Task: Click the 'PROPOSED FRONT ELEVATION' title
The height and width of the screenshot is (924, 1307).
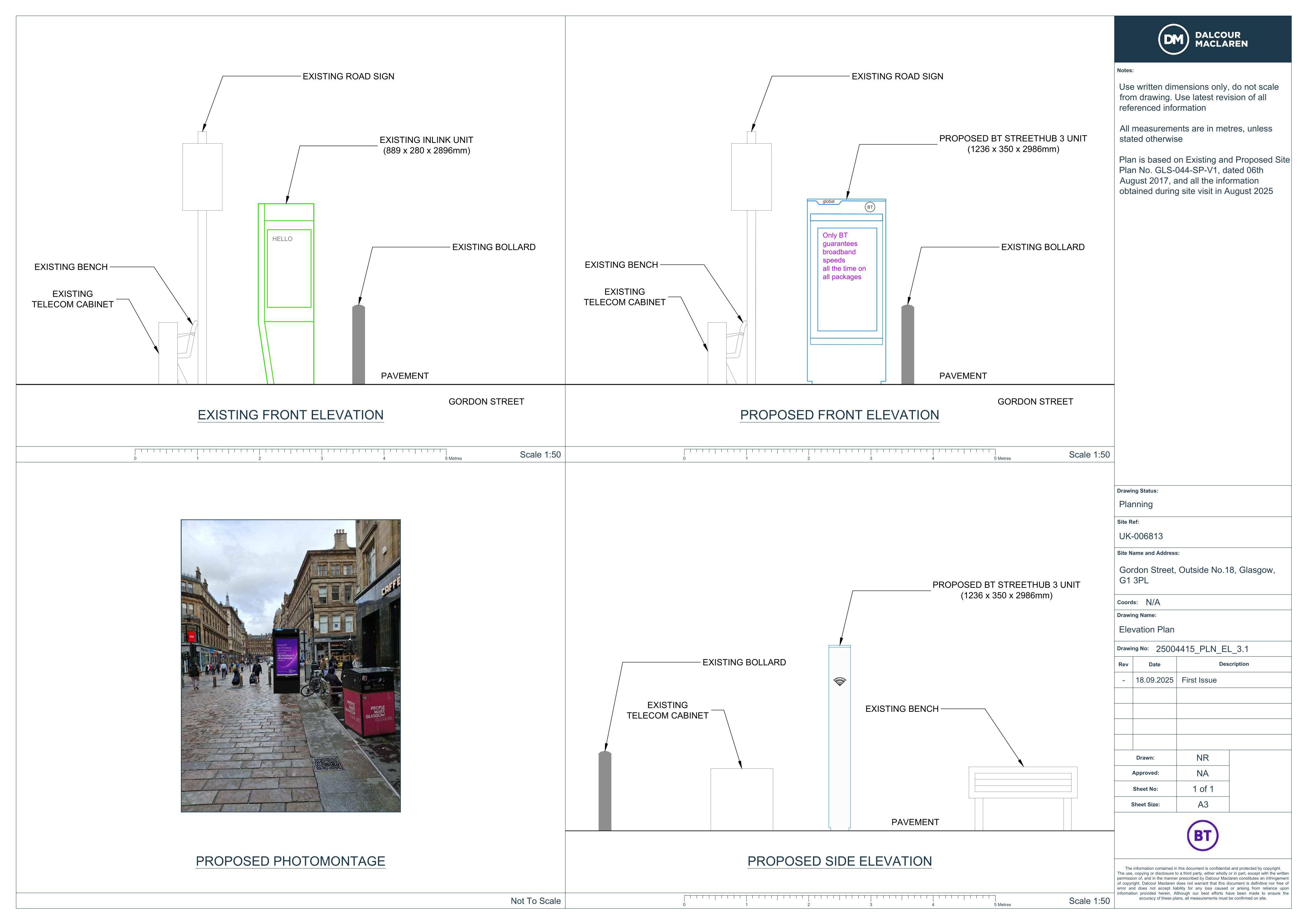Action: (x=840, y=415)
